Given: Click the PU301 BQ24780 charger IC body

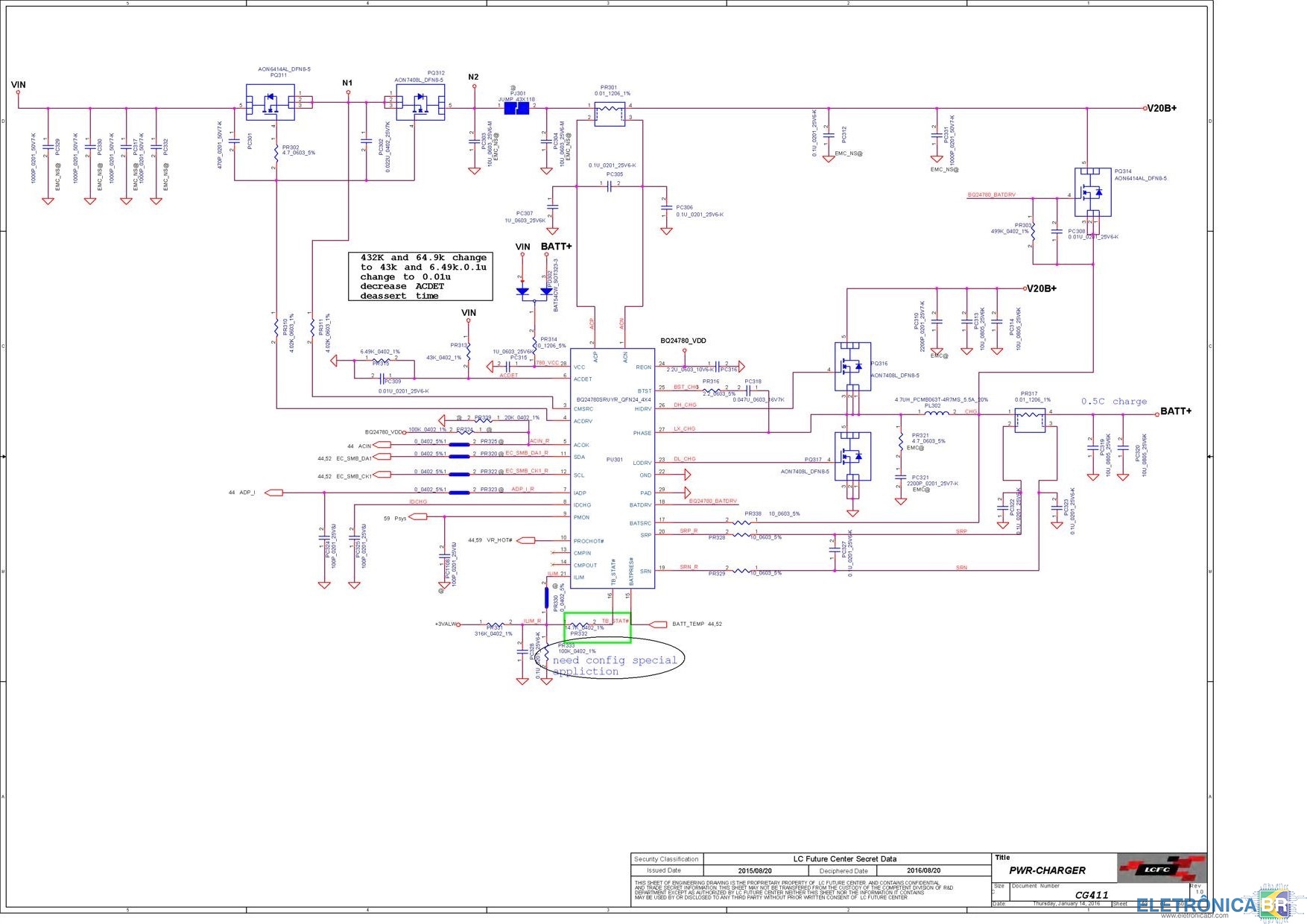Looking at the screenshot, I should tap(613, 468).
